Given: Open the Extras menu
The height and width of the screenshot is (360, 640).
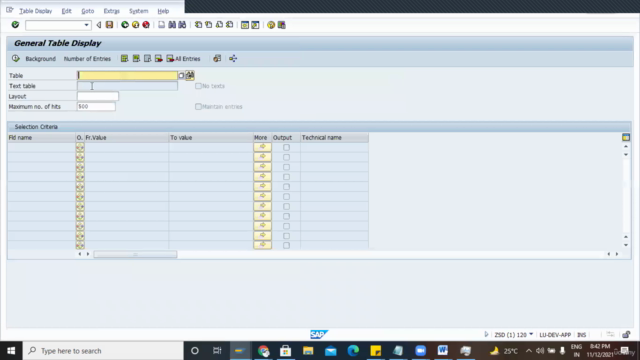Looking at the screenshot, I should (111, 11).
